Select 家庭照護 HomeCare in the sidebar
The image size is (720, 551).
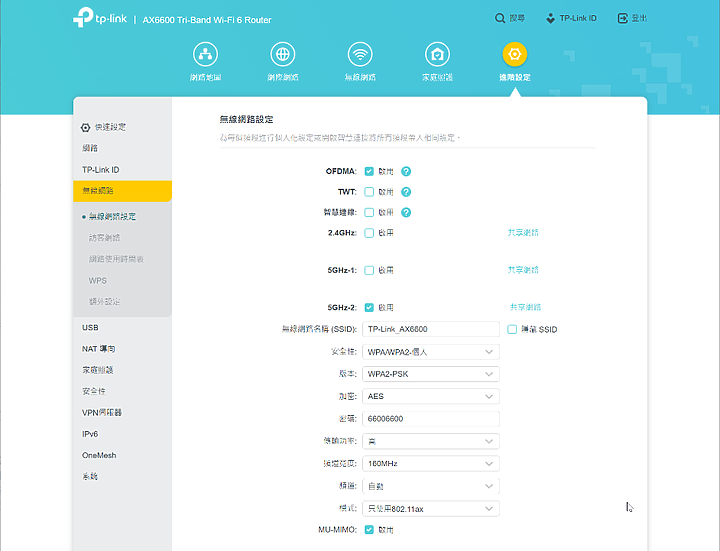[x=98, y=370]
